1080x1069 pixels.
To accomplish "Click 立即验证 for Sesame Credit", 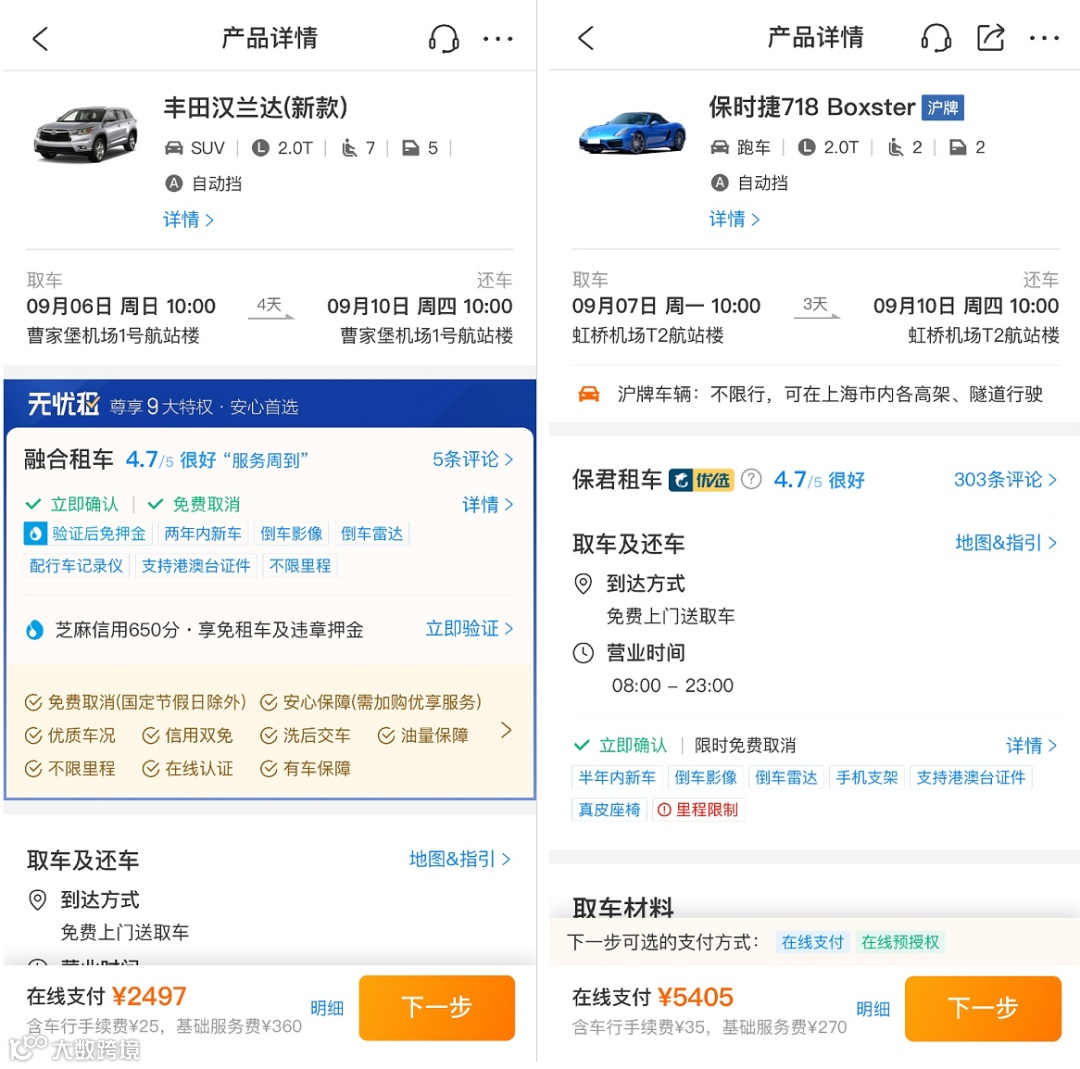I will tap(469, 629).
